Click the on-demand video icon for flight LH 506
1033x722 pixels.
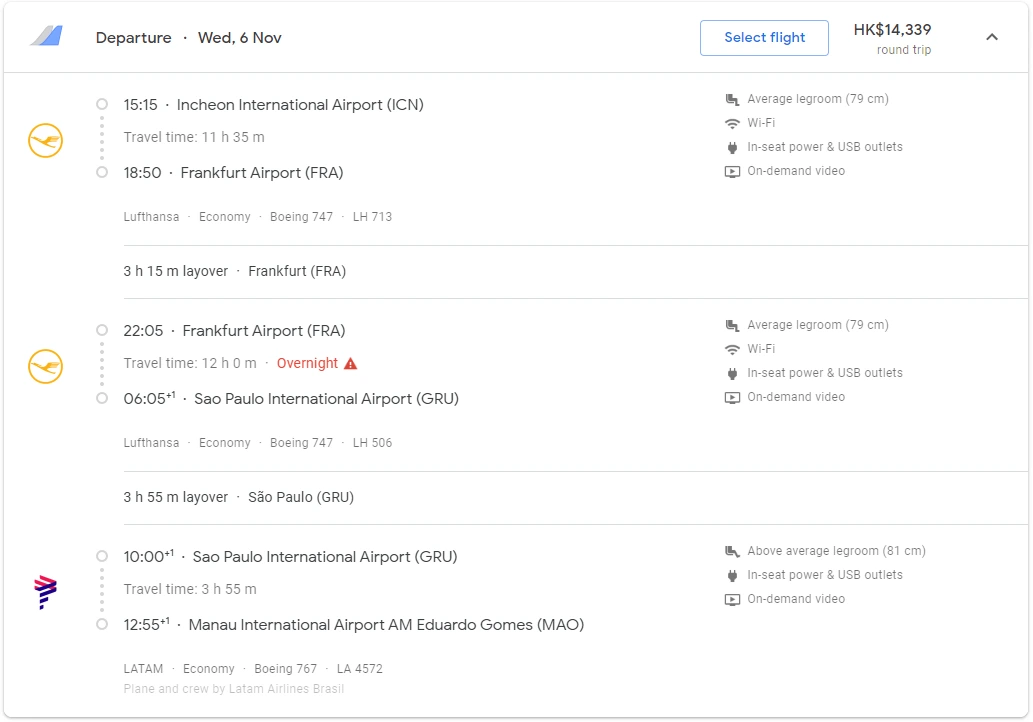click(x=732, y=397)
